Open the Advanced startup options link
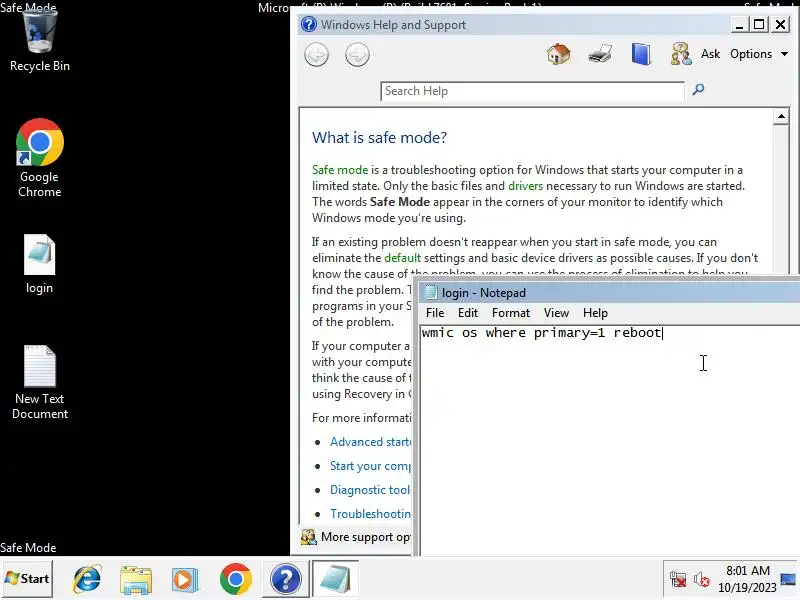This screenshot has width=800, height=600. [370, 442]
